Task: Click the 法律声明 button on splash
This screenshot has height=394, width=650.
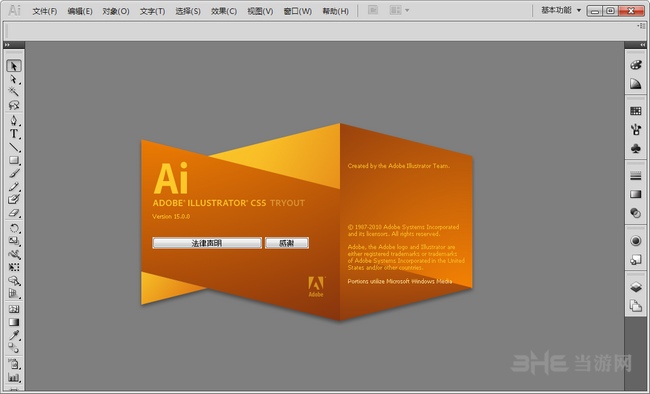Action: [207, 243]
